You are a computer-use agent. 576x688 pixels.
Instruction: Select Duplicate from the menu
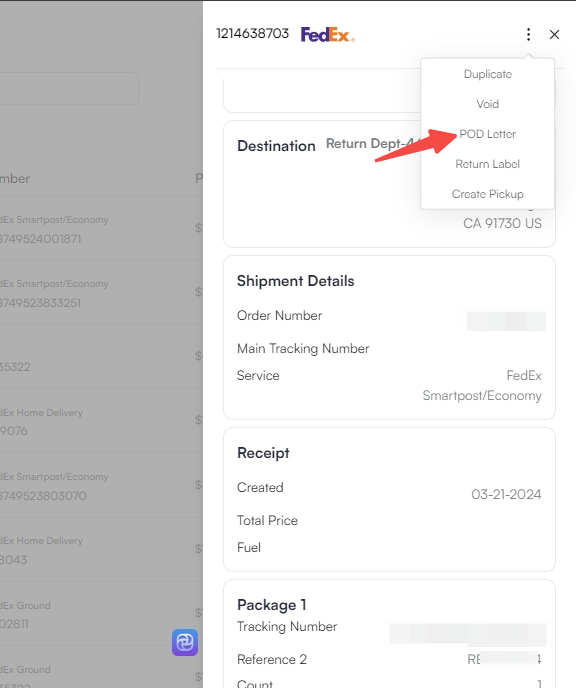487,74
